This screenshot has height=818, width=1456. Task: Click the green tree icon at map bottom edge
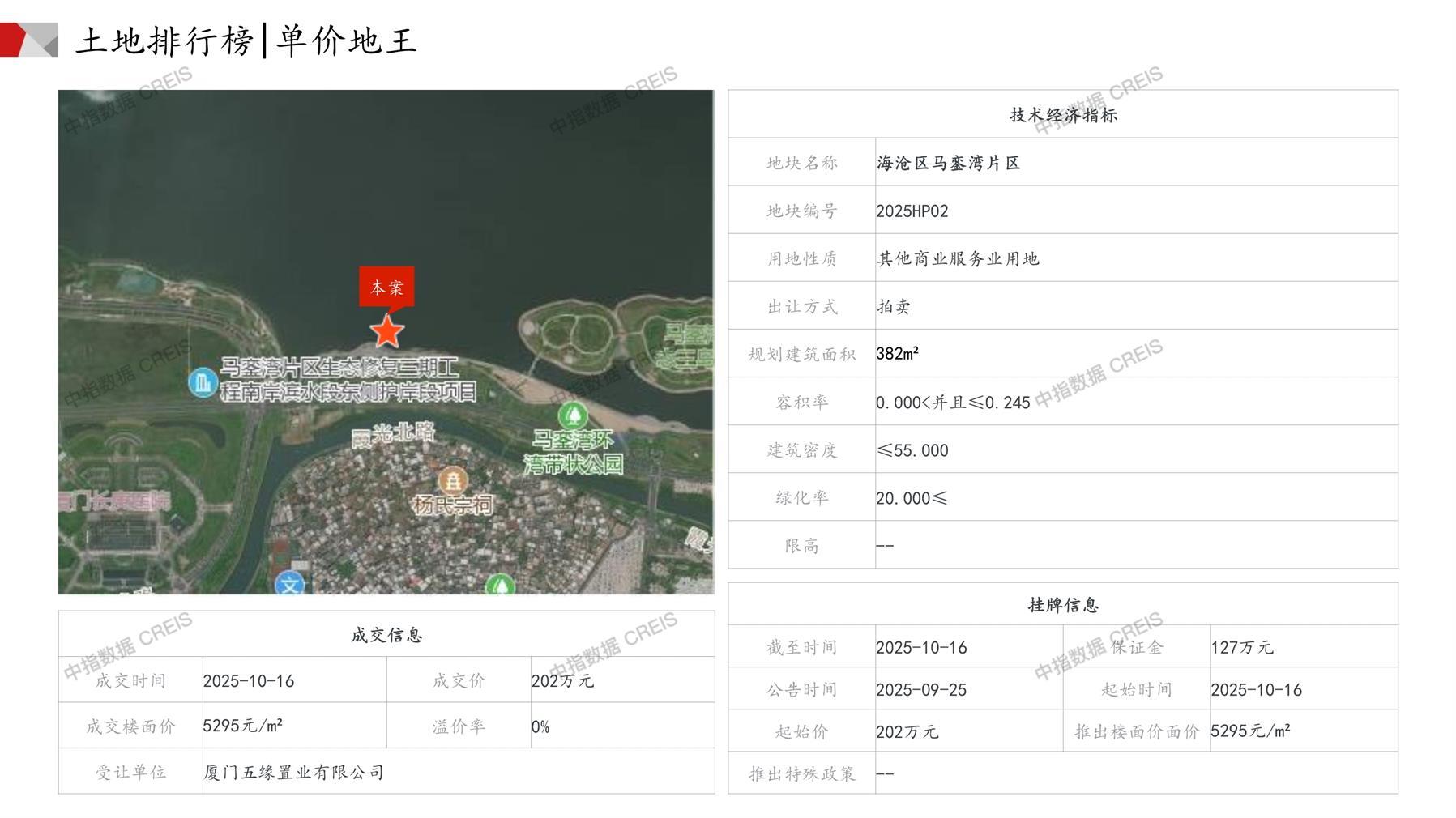pos(500,586)
